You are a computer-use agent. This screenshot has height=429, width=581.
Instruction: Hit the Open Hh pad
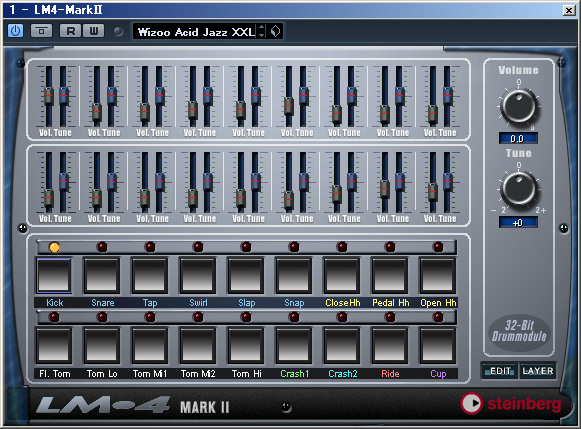(438, 276)
